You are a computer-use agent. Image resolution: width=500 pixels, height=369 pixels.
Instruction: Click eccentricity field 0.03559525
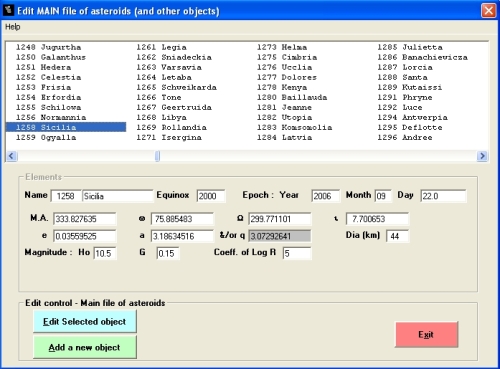point(85,236)
